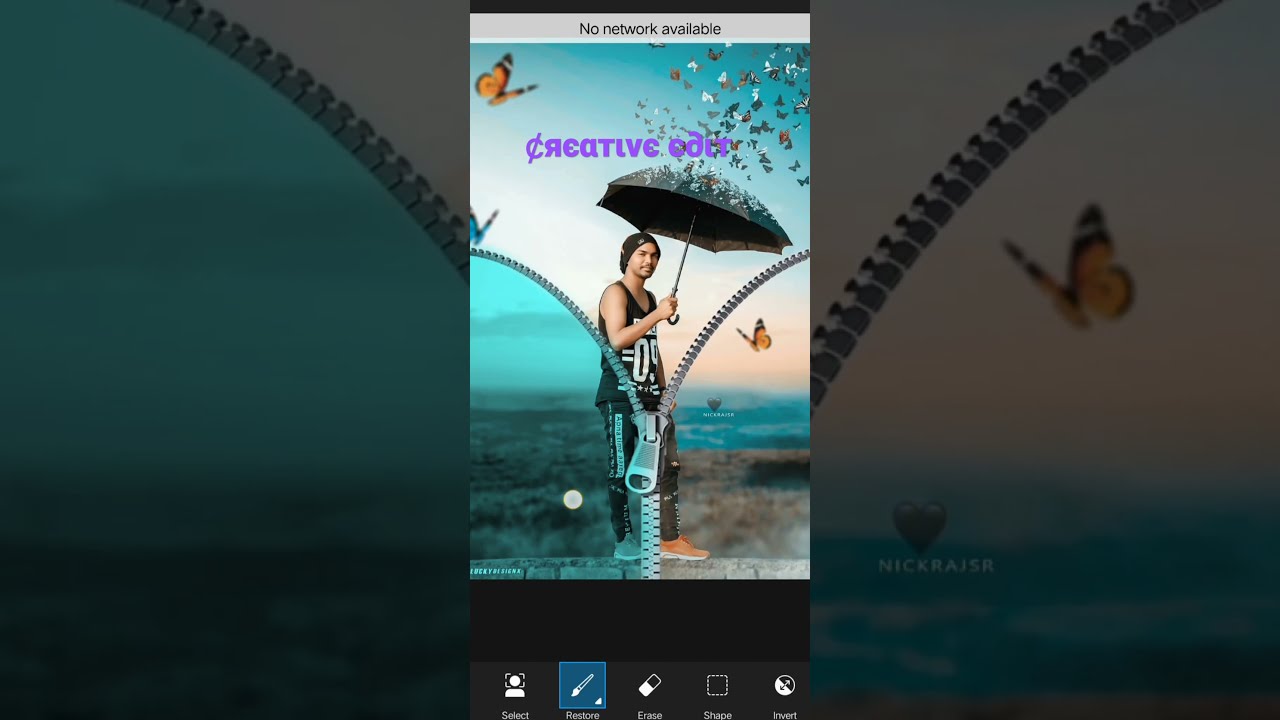Activate the Restore brush tool
The width and height of the screenshot is (1280, 720).
[x=582, y=685]
